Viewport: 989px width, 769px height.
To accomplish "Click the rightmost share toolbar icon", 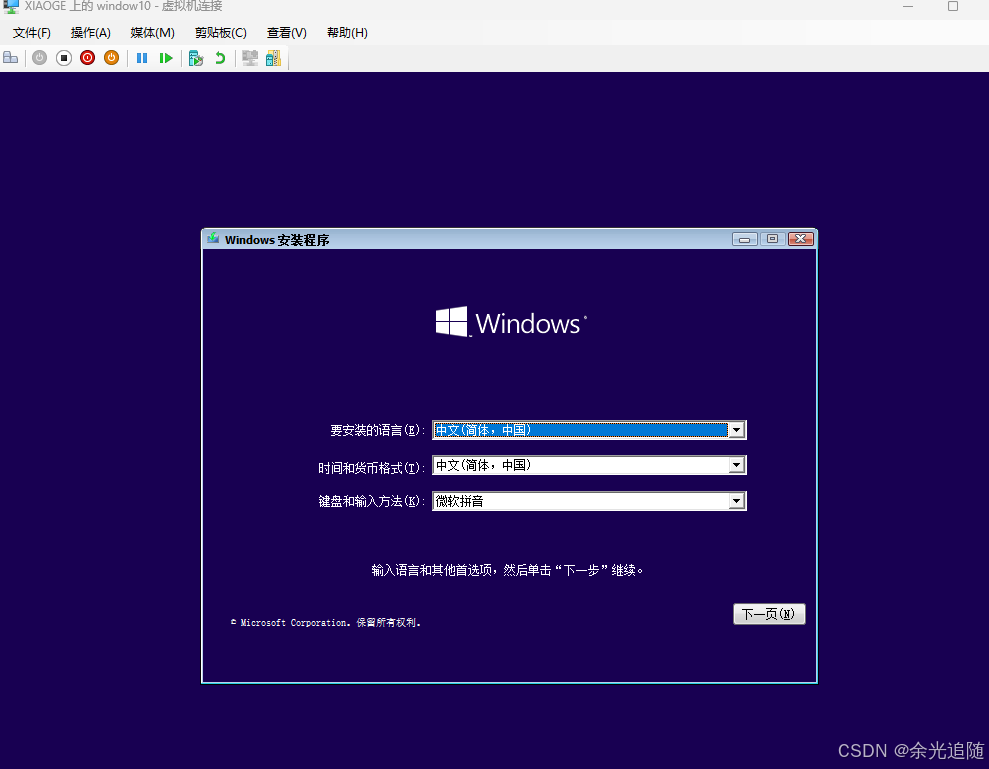I will click(273, 57).
